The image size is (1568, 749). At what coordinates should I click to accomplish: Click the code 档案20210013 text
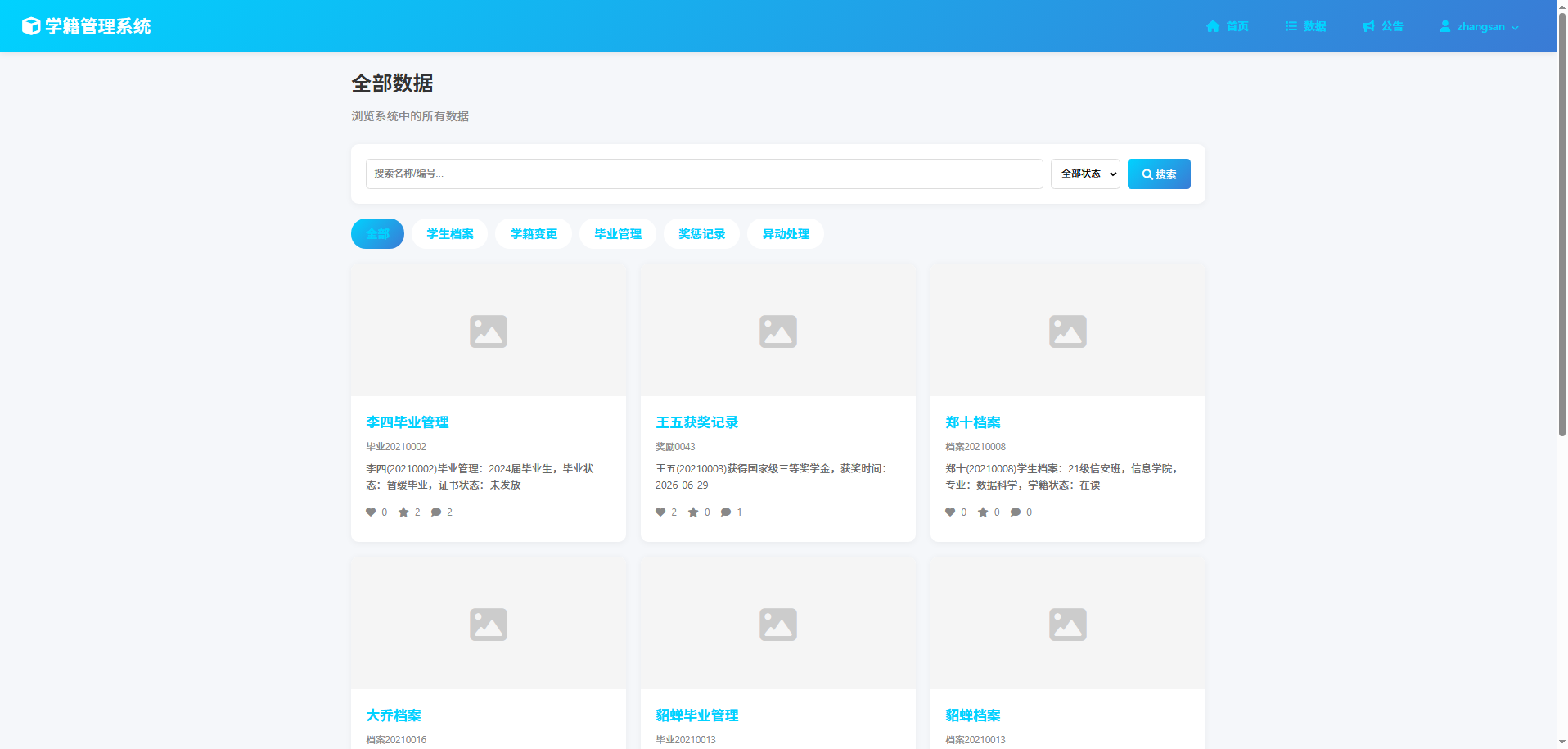(975, 740)
